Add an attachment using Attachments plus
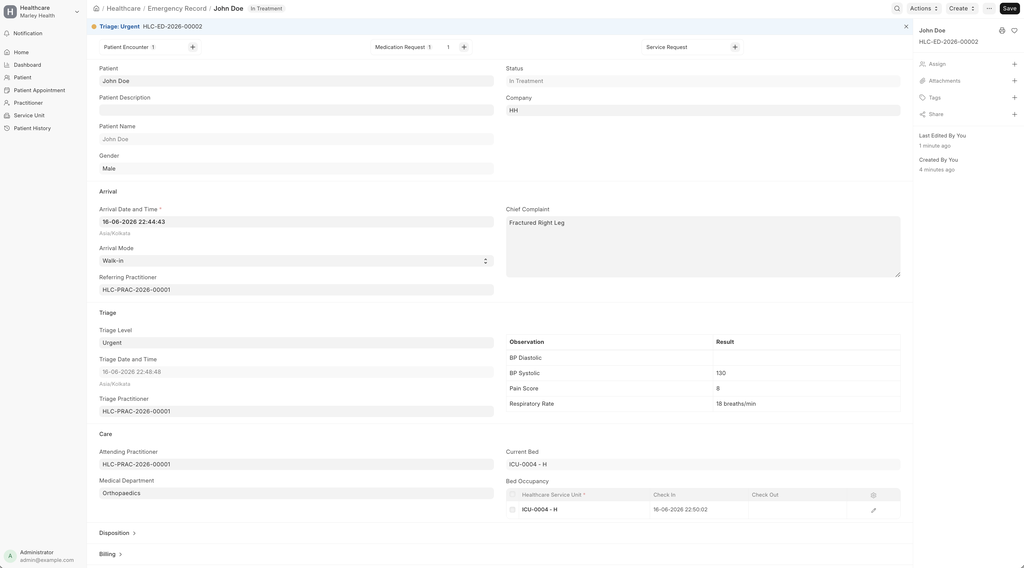Image resolution: width=1024 pixels, height=568 pixels. pyautogui.click(x=1014, y=81)
